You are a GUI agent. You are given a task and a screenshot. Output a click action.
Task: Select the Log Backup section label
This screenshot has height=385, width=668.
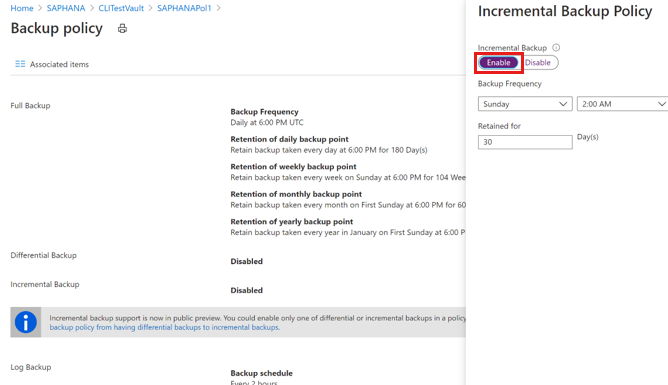tap(31, 367)
